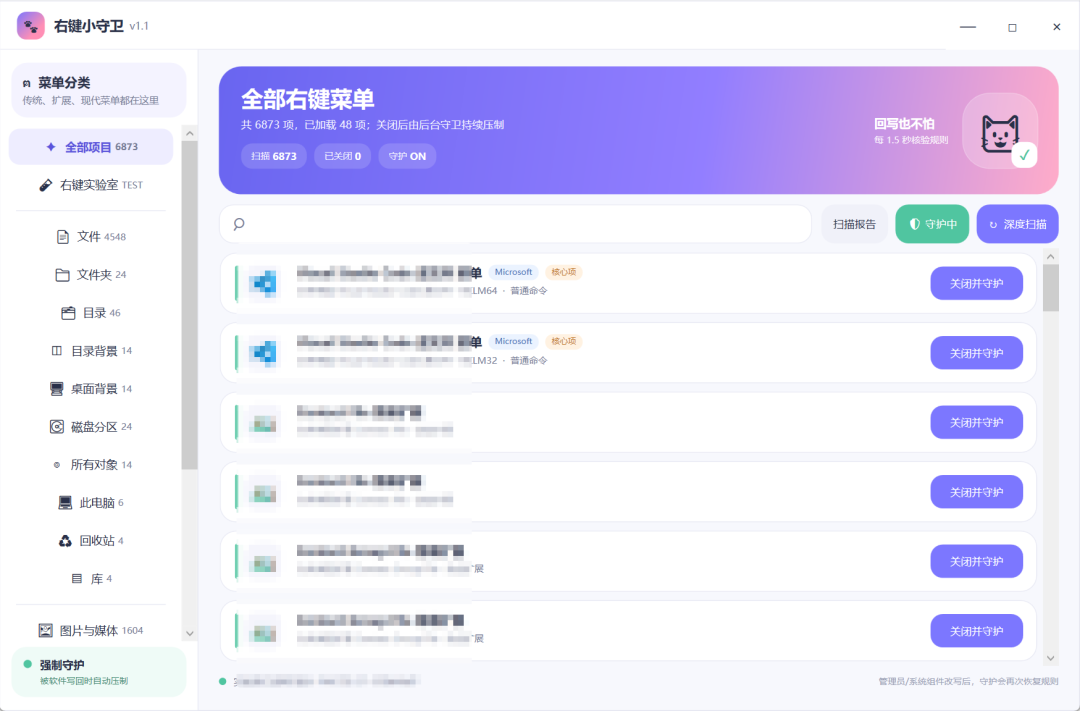Image resolution: width=1080 pixels, height=711 pixels.
Task: Click the 目录 category icon
Action: pyautogui.click(x=68, y=313)
